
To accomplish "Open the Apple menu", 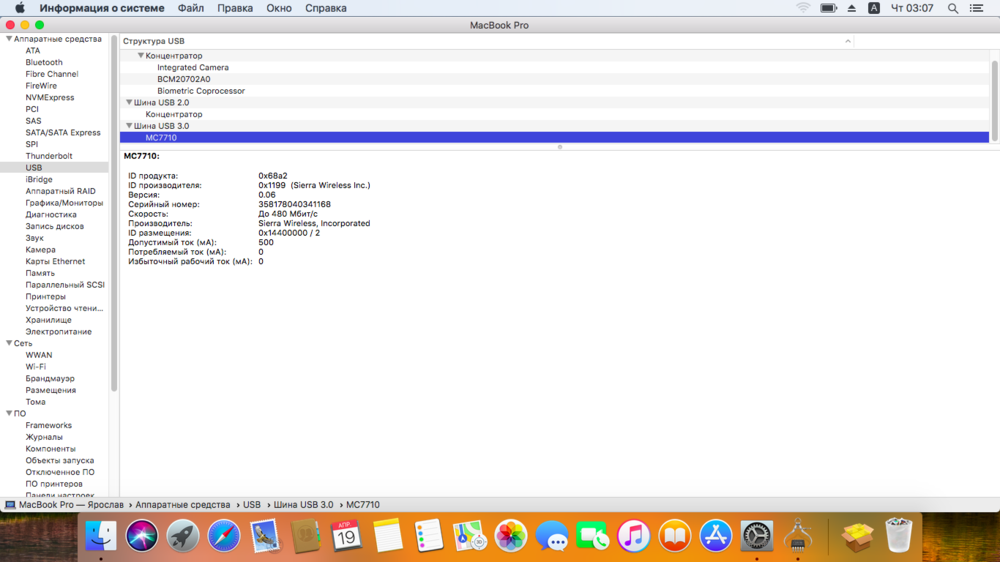I will point(19,8).
